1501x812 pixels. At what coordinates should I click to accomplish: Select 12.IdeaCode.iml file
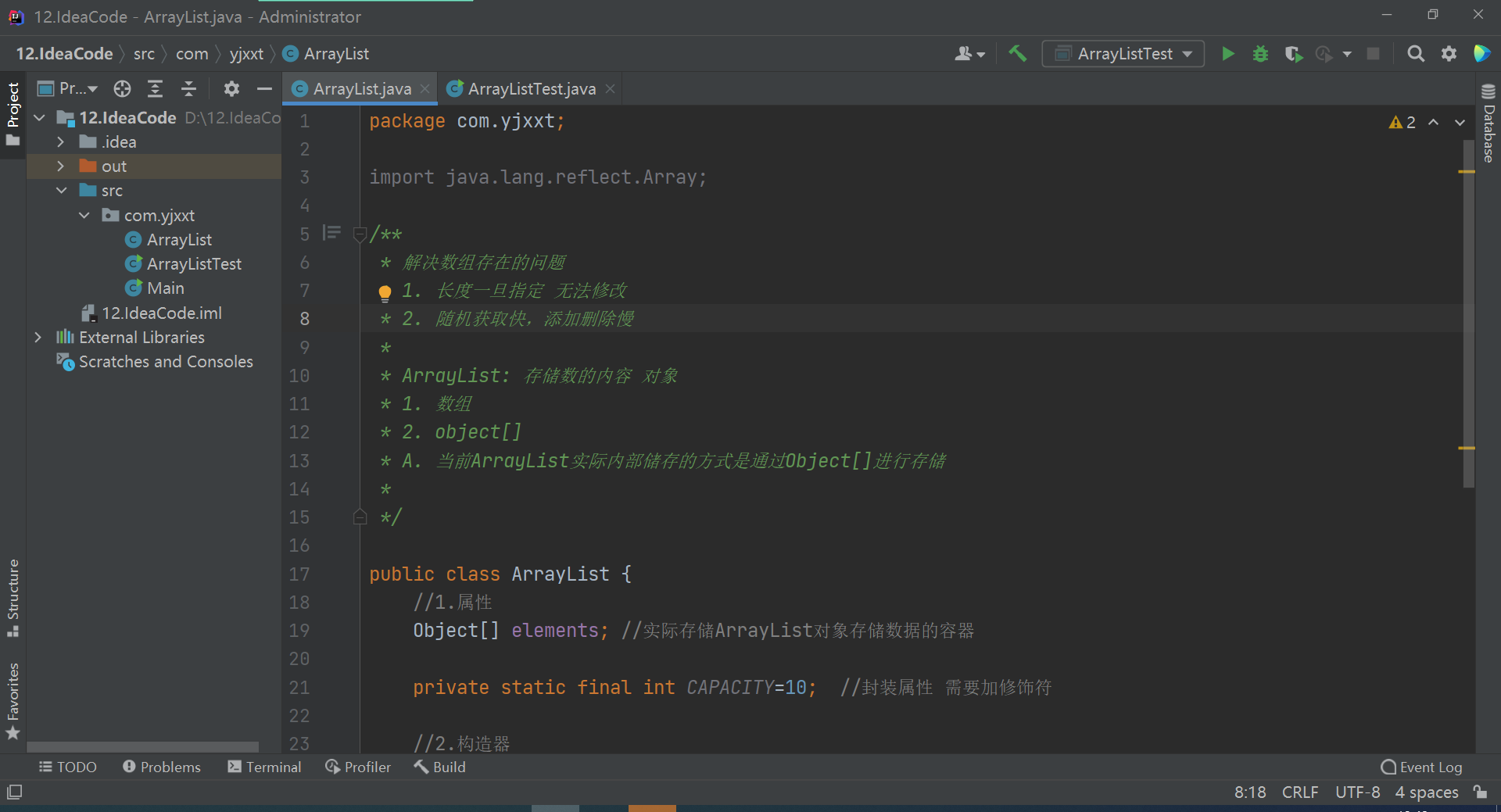(152, 313)
